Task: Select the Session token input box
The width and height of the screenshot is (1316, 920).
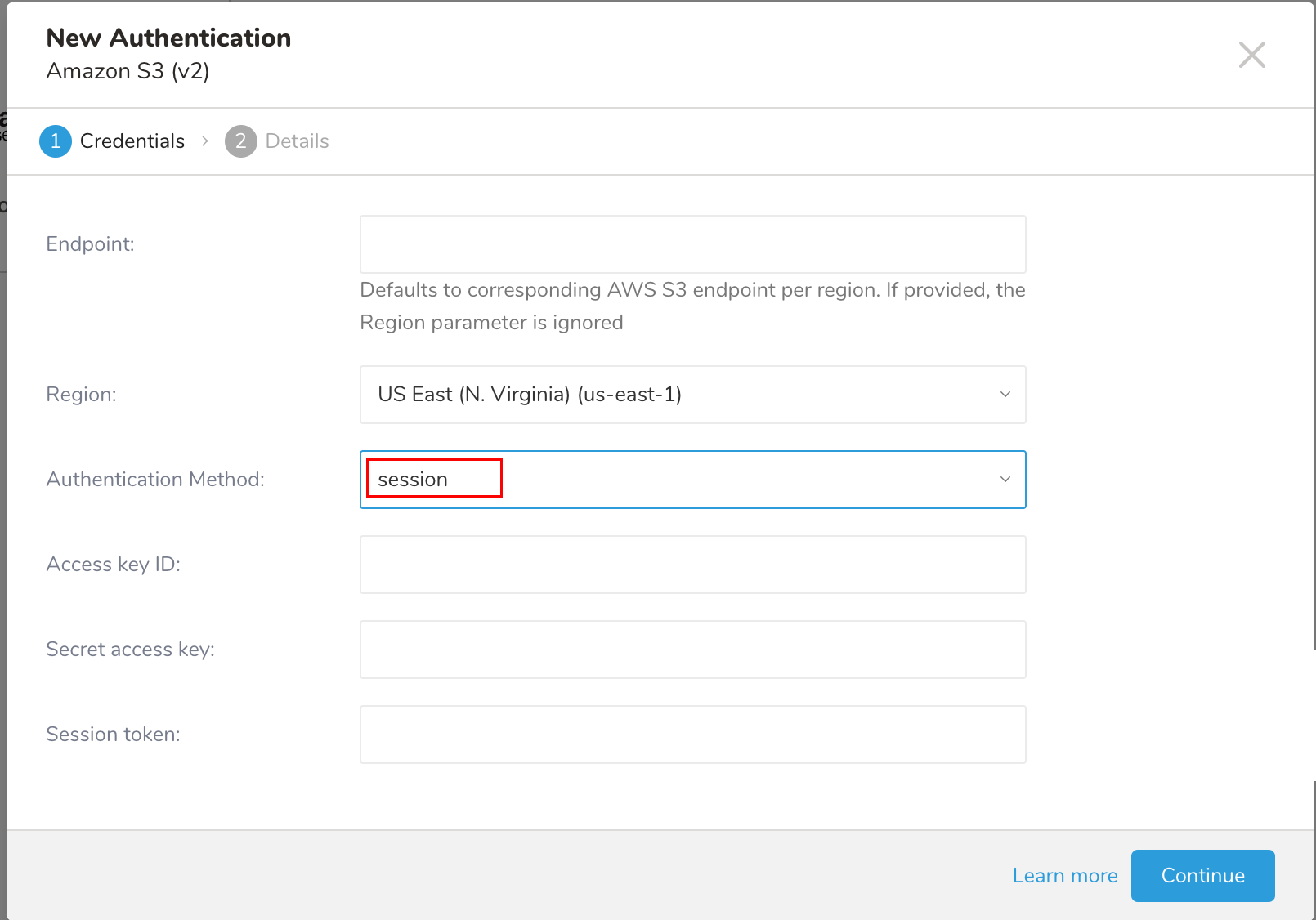Action: (692, 735)
